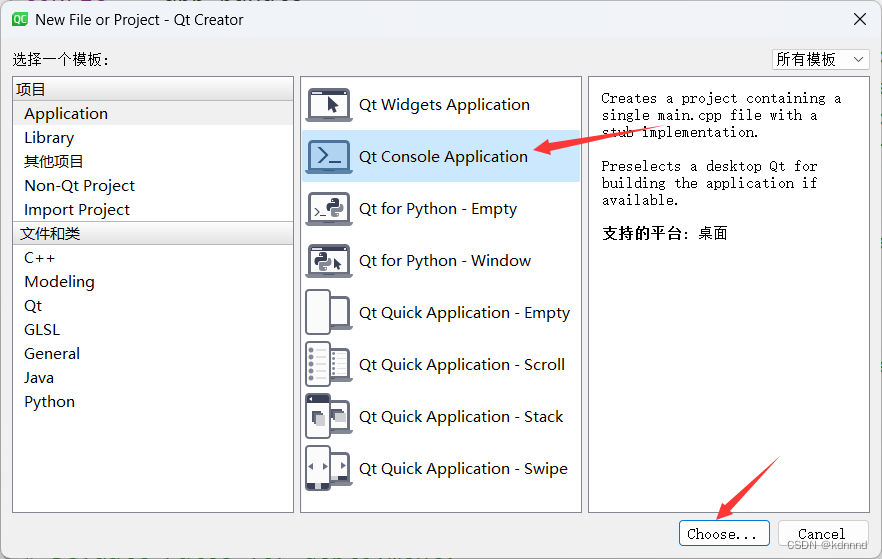Close the New File or Project dialog
This screenshot has height=559, width=882.
coord(860,20)
